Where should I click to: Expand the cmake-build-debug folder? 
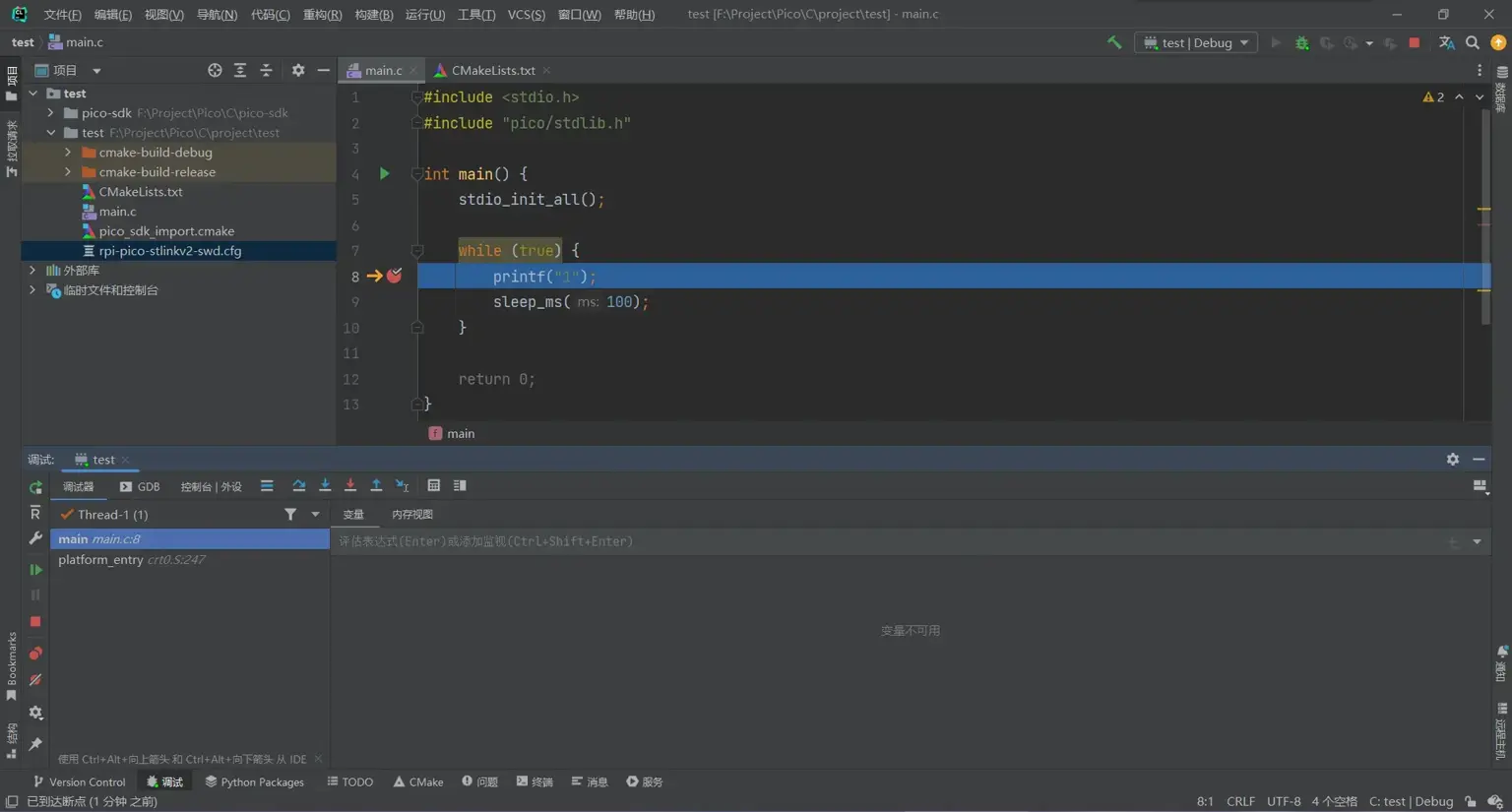68,153
